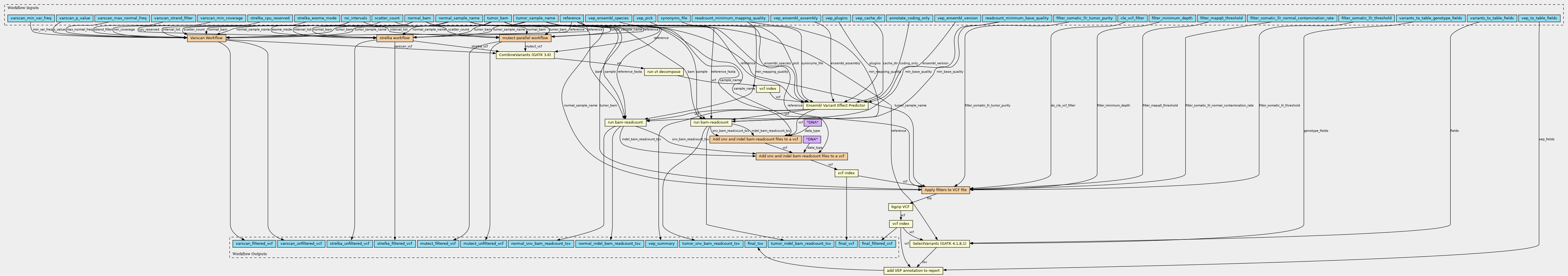Click the reference input node
Screen dimensions: 1568x276
click(571, 18)
